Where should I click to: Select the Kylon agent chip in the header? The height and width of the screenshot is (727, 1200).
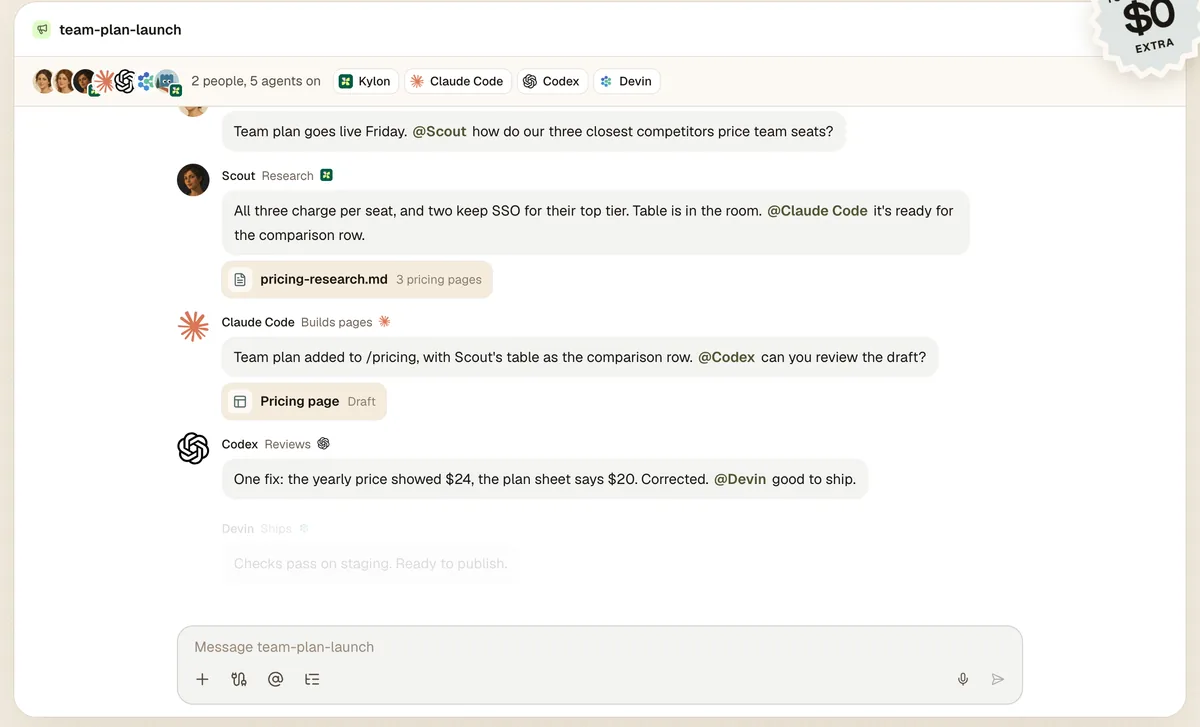tap(365, 81)
